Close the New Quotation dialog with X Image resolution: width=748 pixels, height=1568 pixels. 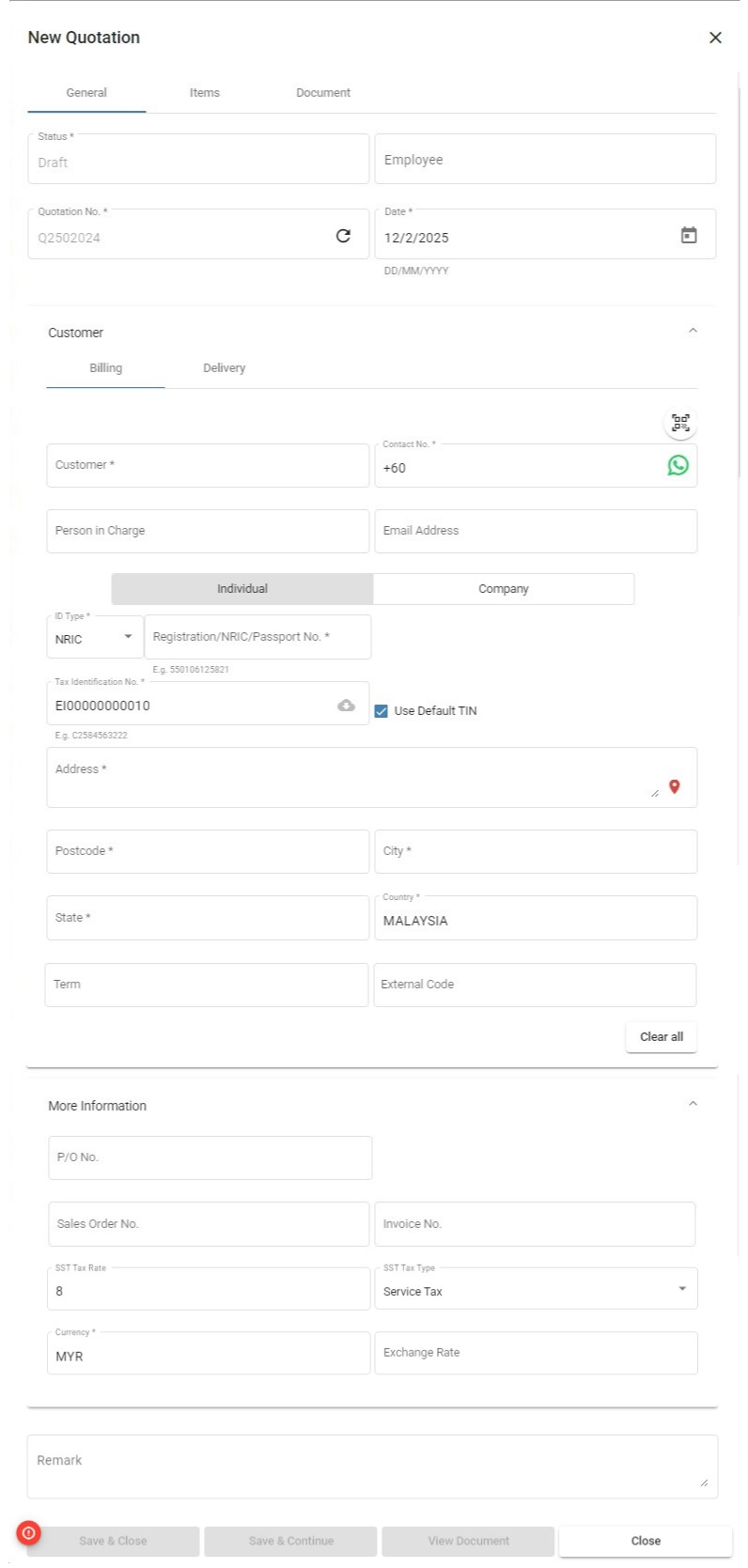coord(715,38)
